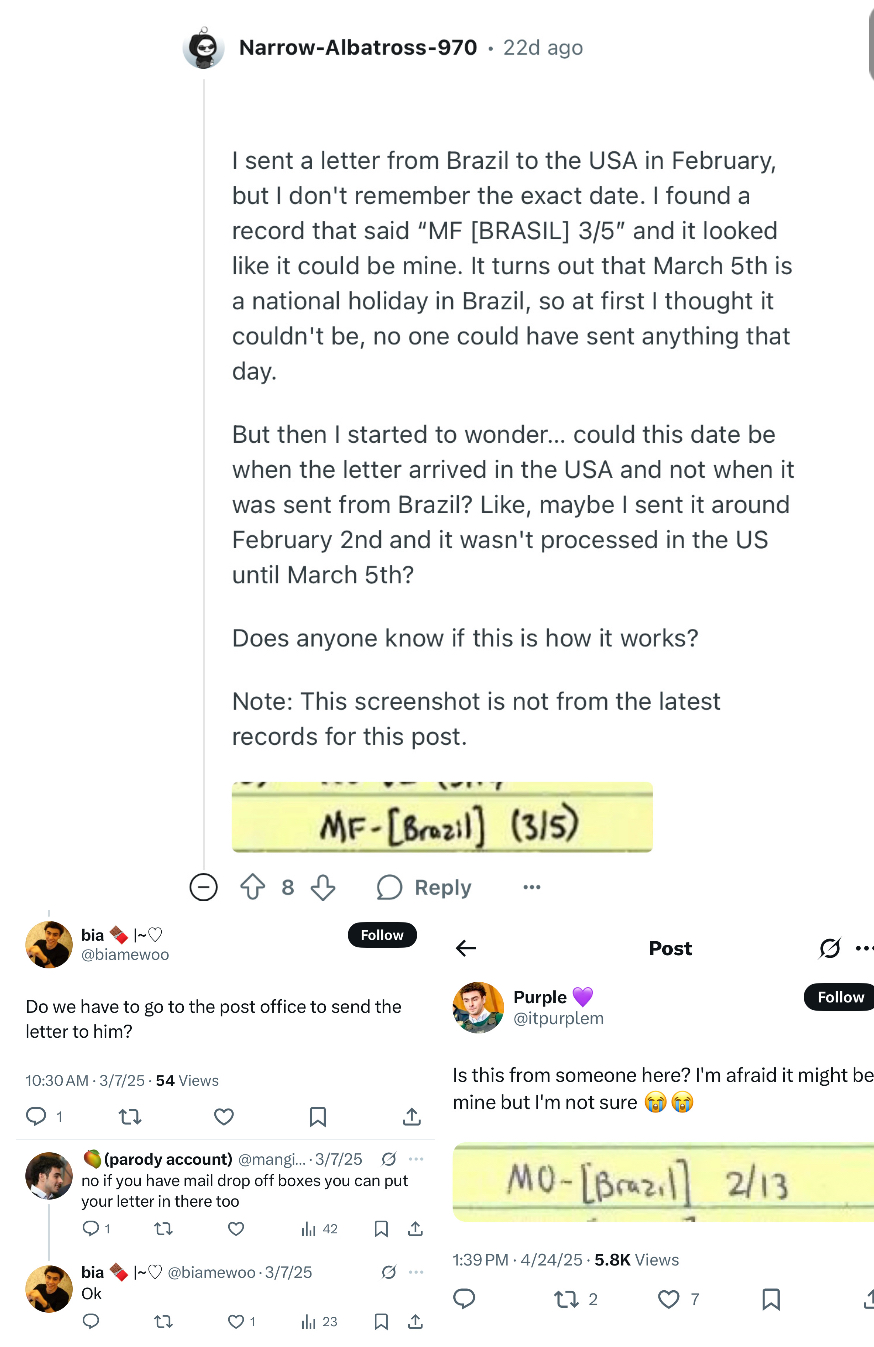
Task: Reply to the Reddit comment
Action: click(x=424, y=887)
